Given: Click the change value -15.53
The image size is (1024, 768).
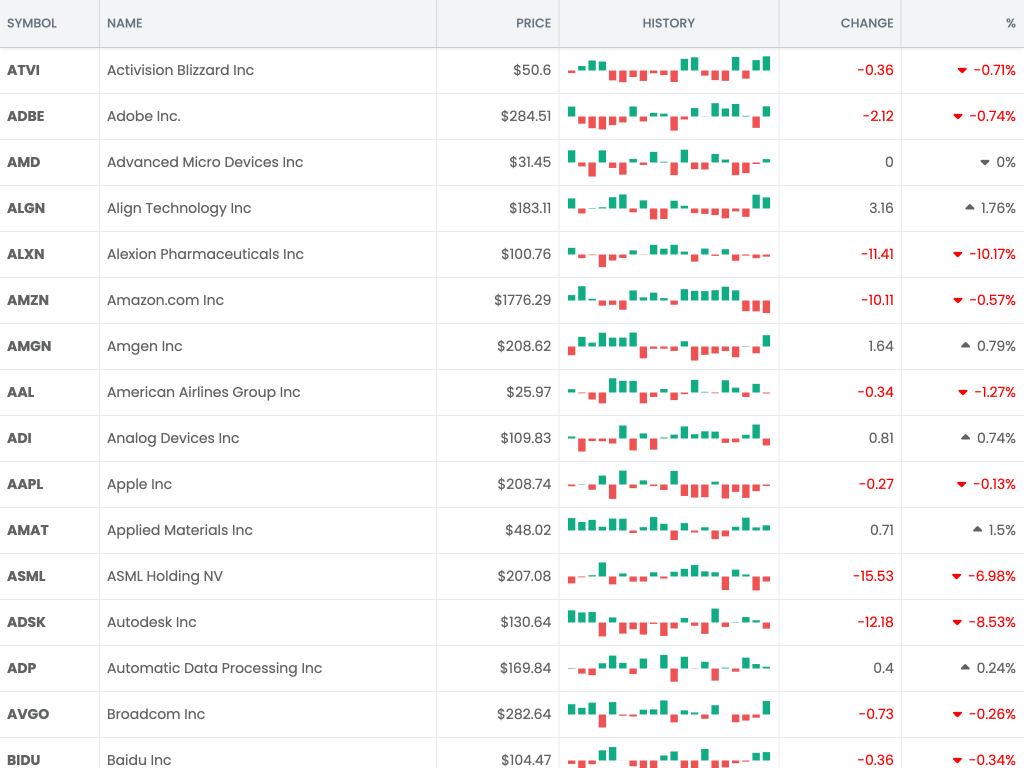Looking at the screenshot, I should pos(873,576).
